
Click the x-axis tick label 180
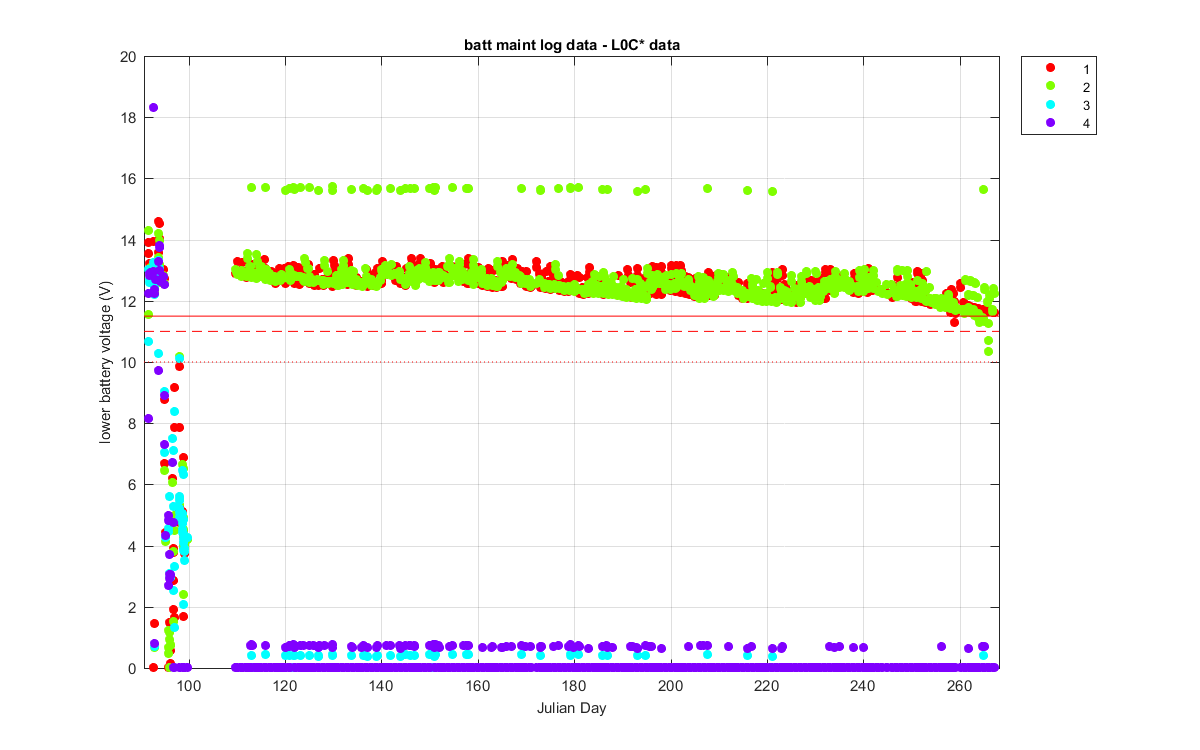coord(574,686)
